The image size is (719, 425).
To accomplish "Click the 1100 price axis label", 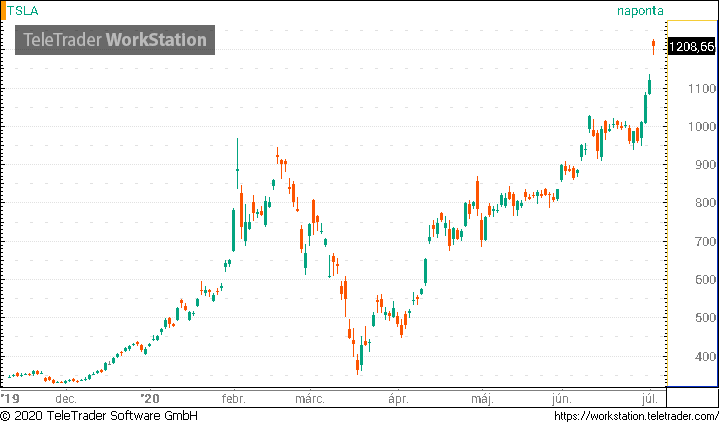I will tap(702, 88).
